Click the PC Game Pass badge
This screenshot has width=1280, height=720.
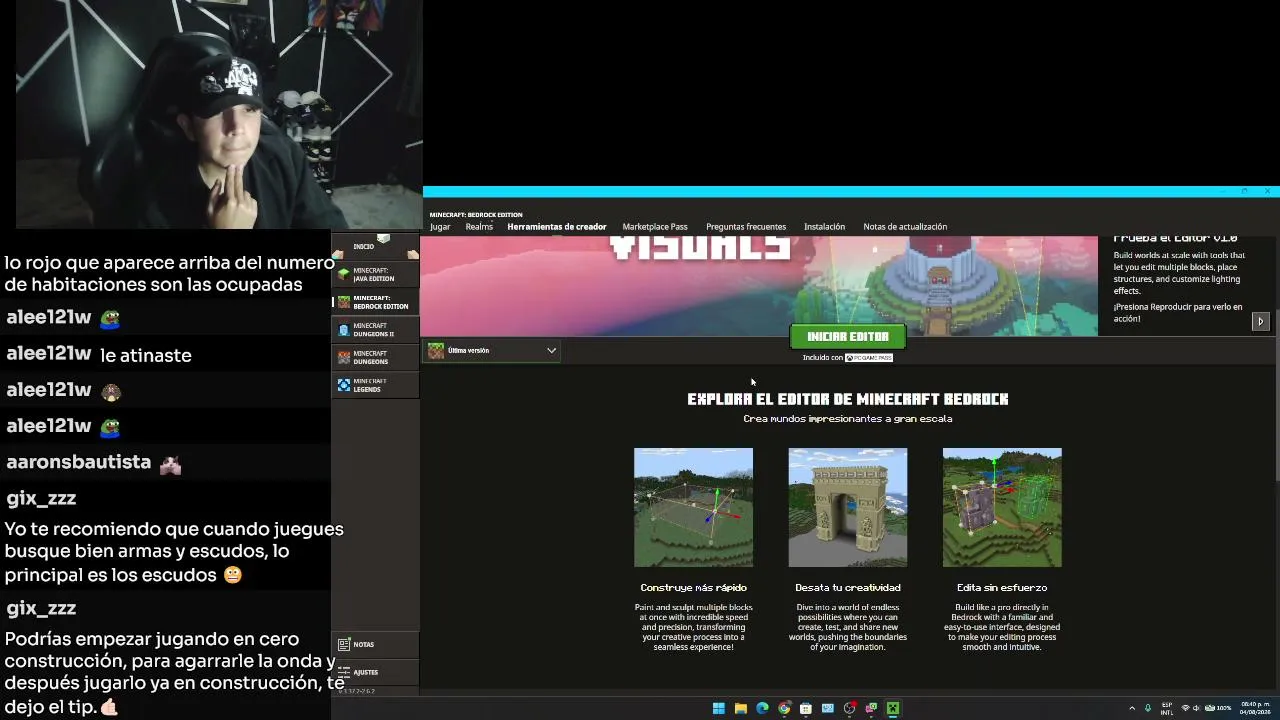point(869,358)
